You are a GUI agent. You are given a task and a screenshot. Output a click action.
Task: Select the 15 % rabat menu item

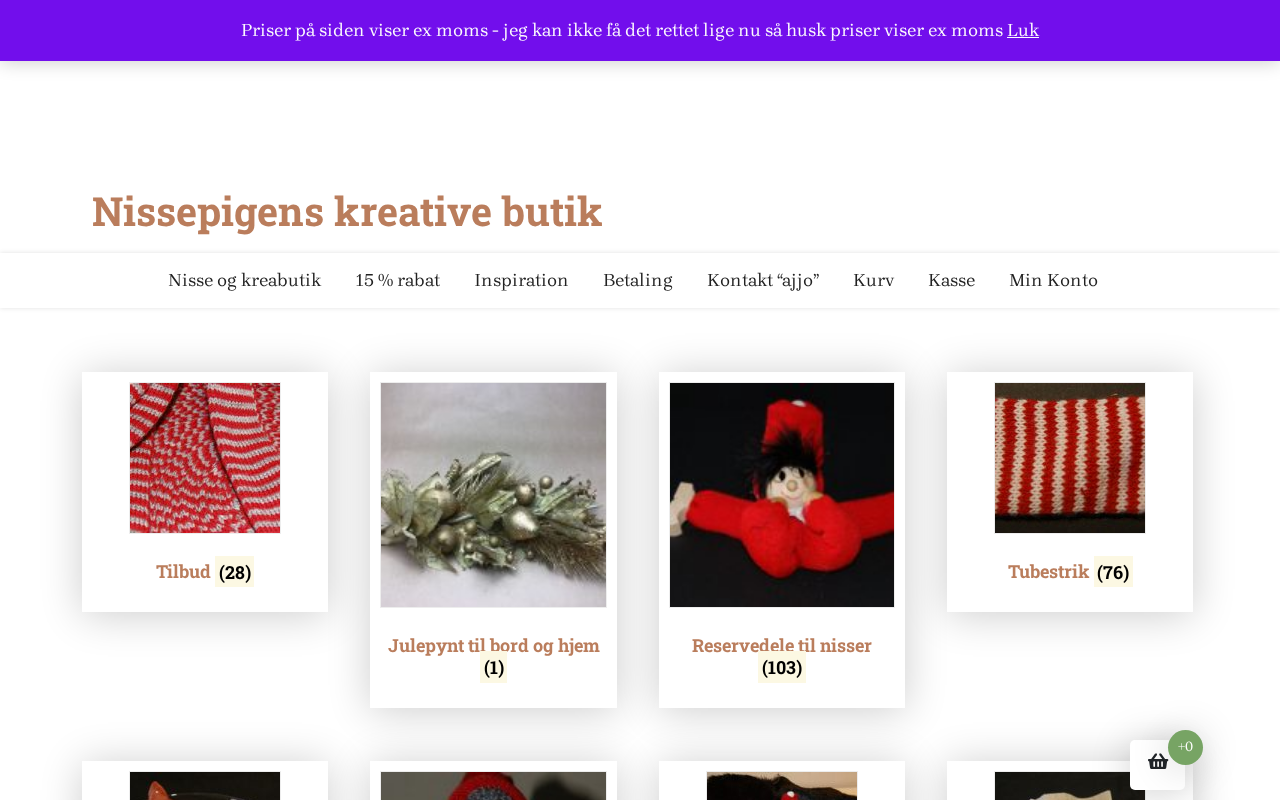click(398, 281)
